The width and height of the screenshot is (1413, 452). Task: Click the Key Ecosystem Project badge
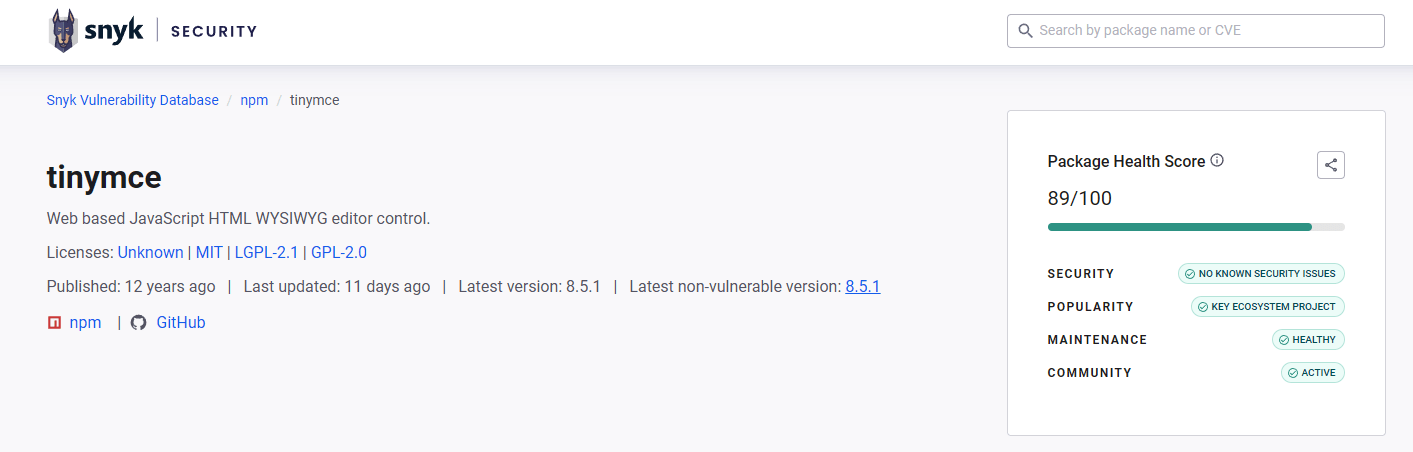[x=1268, y=306]
